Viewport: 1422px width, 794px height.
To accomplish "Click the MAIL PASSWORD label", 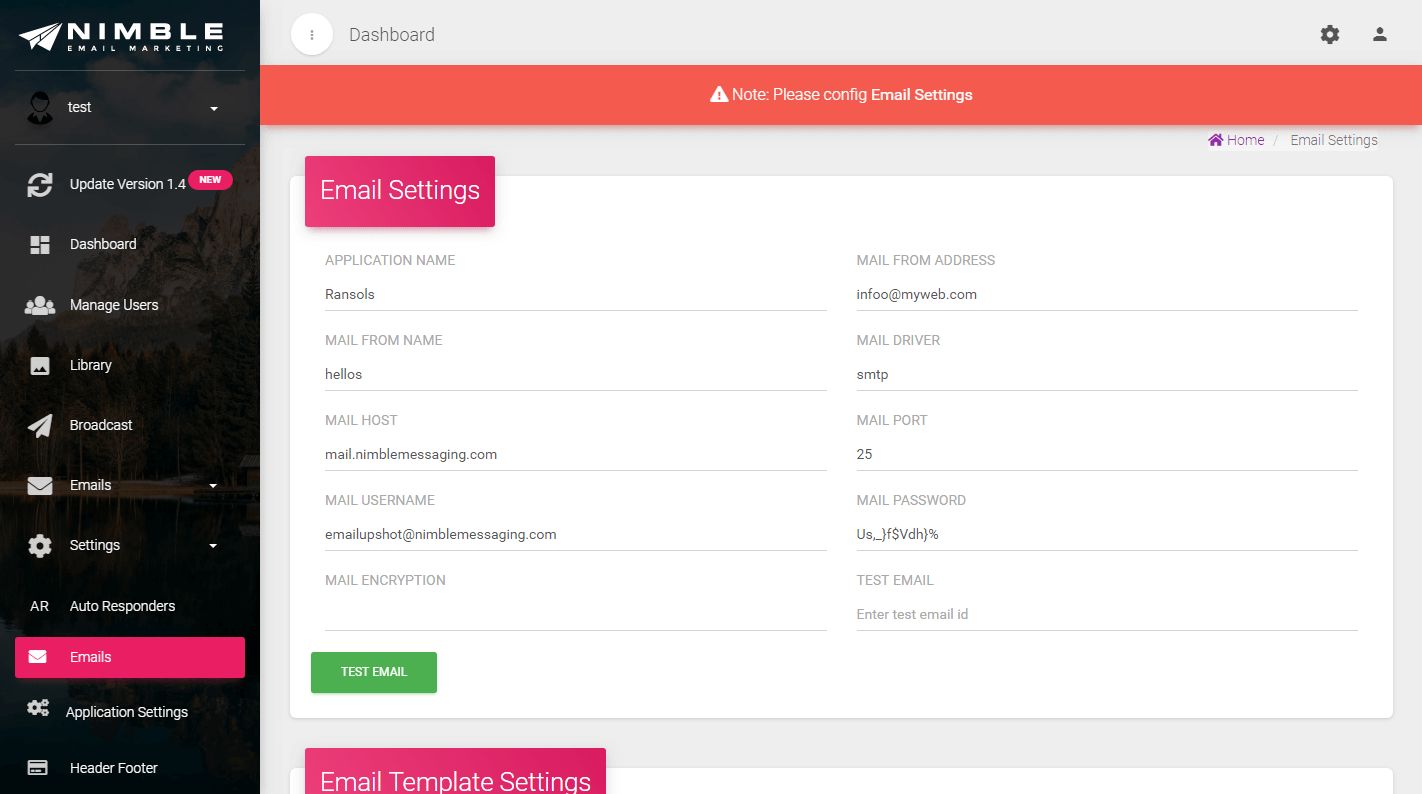I will pos(911,500).
